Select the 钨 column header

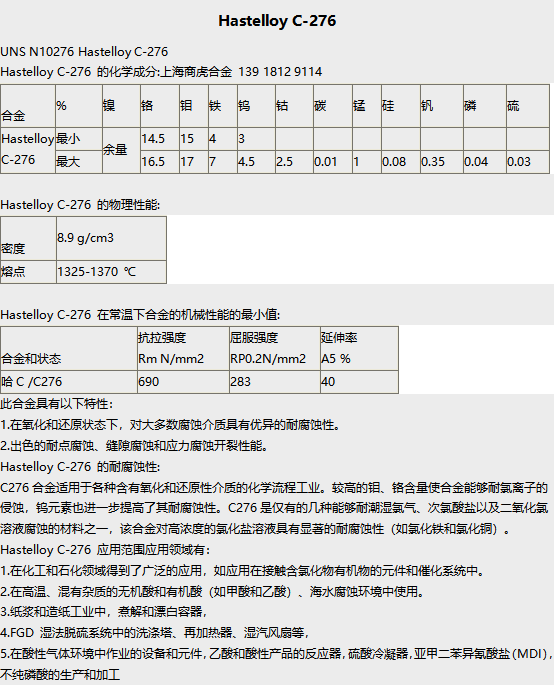(x=256, y=106)
